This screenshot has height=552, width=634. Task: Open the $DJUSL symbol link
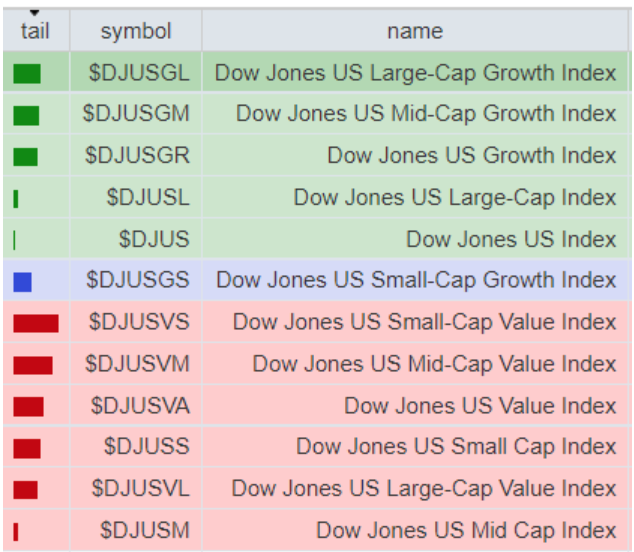[x=147, y=198]
